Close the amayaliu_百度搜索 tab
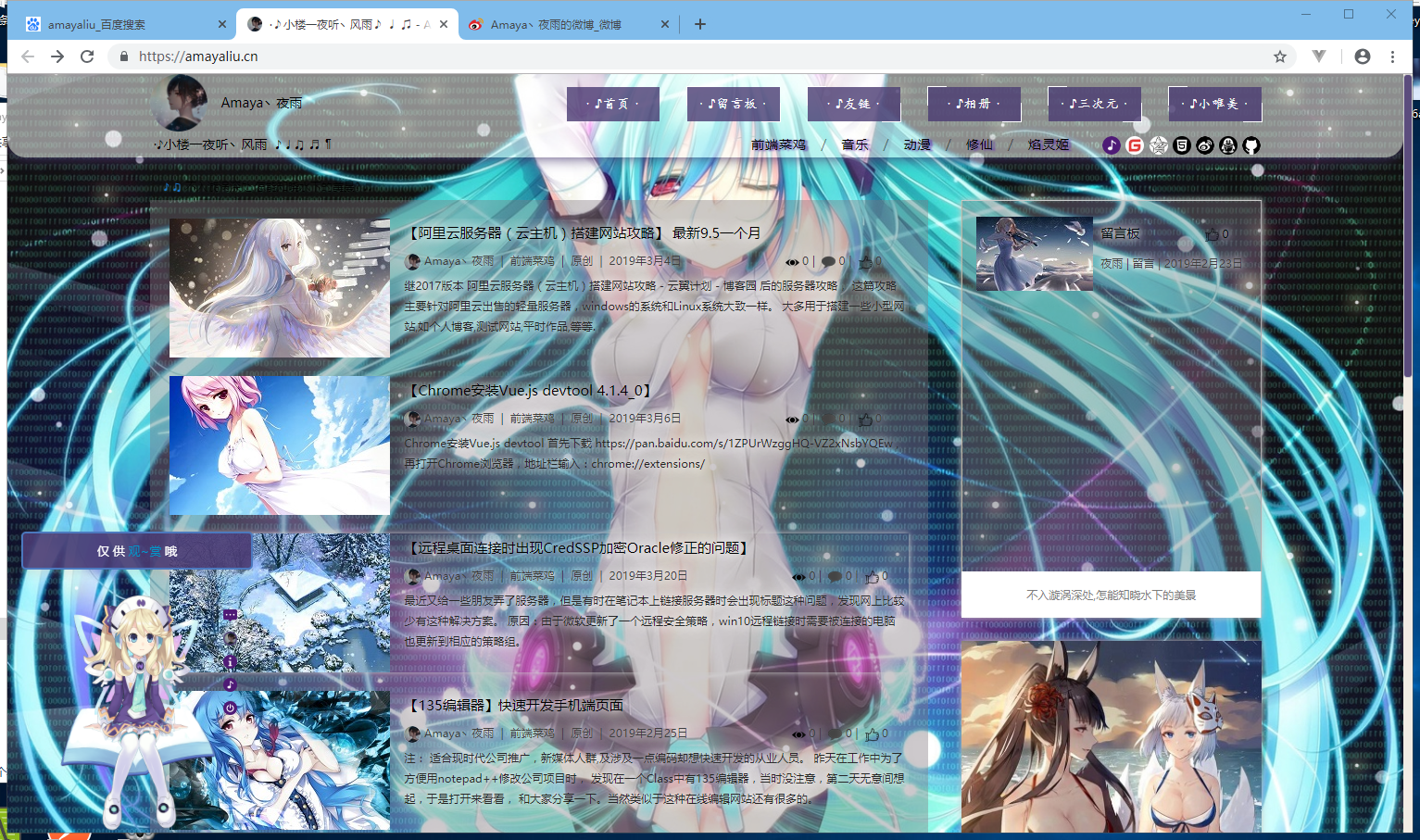 221,24
